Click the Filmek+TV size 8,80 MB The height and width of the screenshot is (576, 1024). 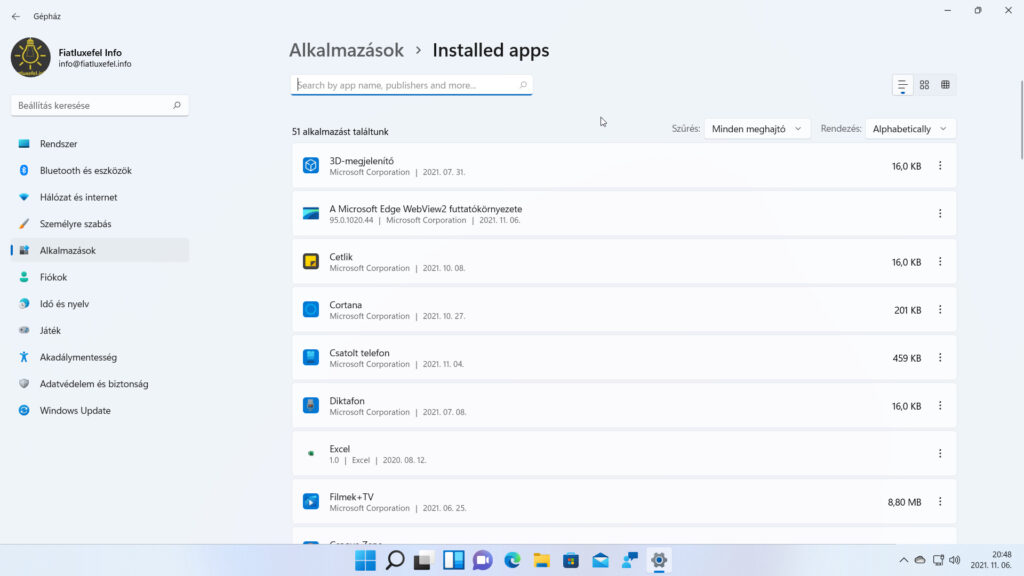tap(904, 502)
